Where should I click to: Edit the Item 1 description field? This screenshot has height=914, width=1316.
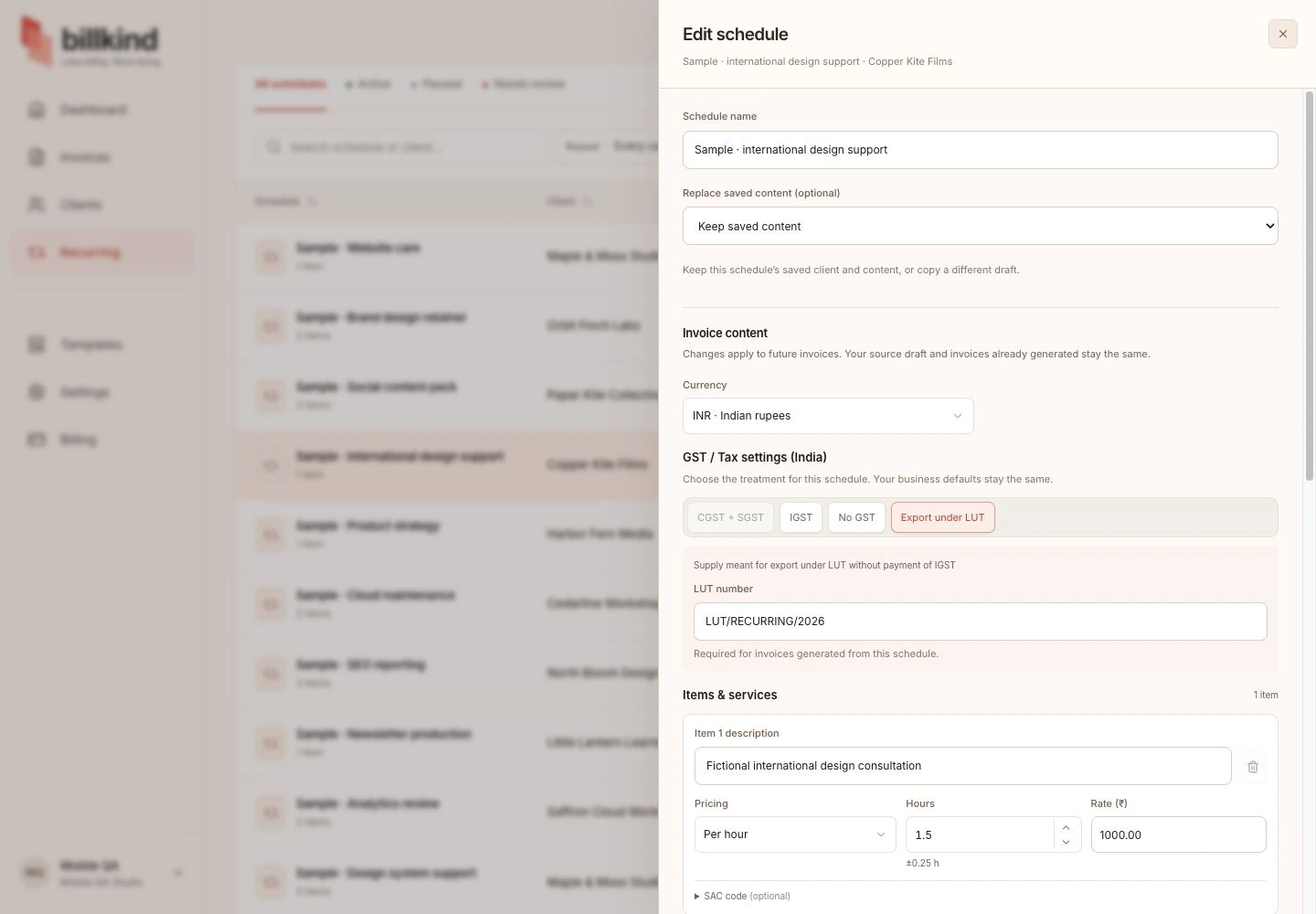[962, 766]
